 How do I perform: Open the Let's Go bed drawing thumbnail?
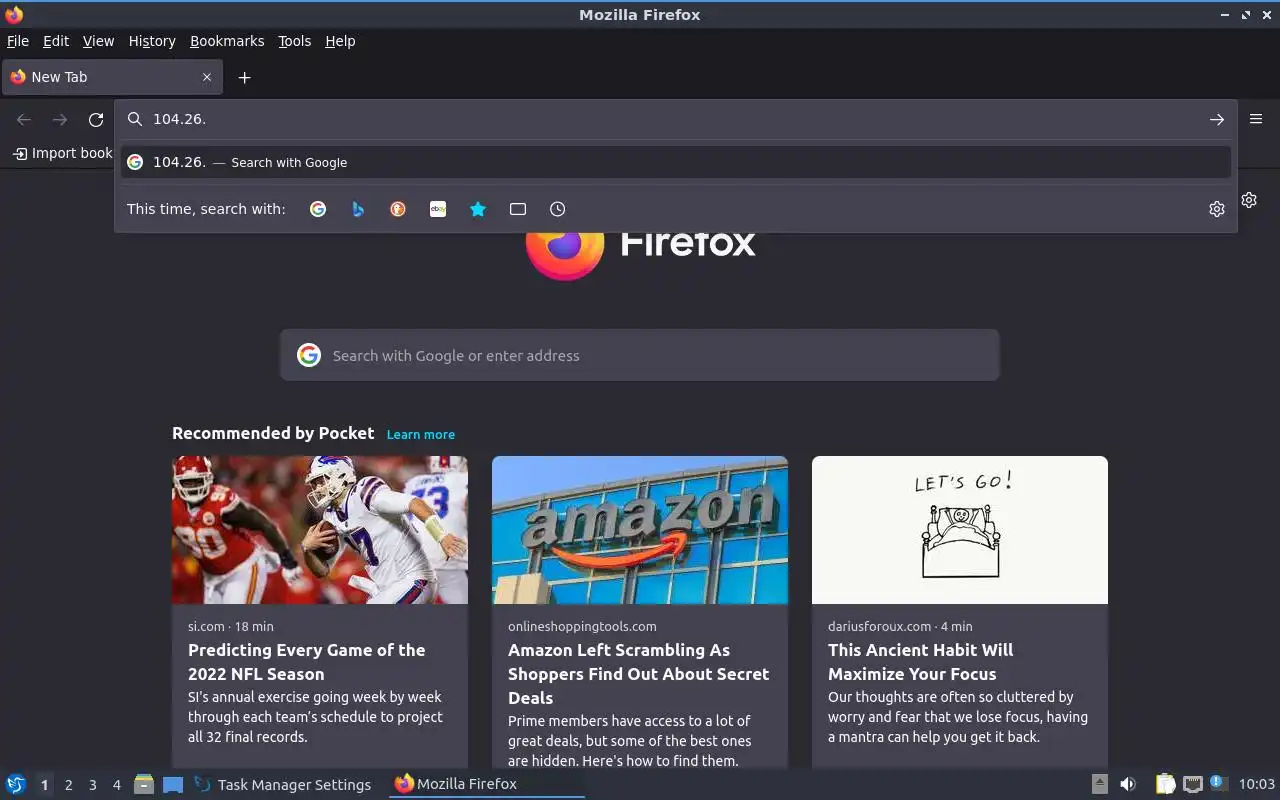click(960, 530)
